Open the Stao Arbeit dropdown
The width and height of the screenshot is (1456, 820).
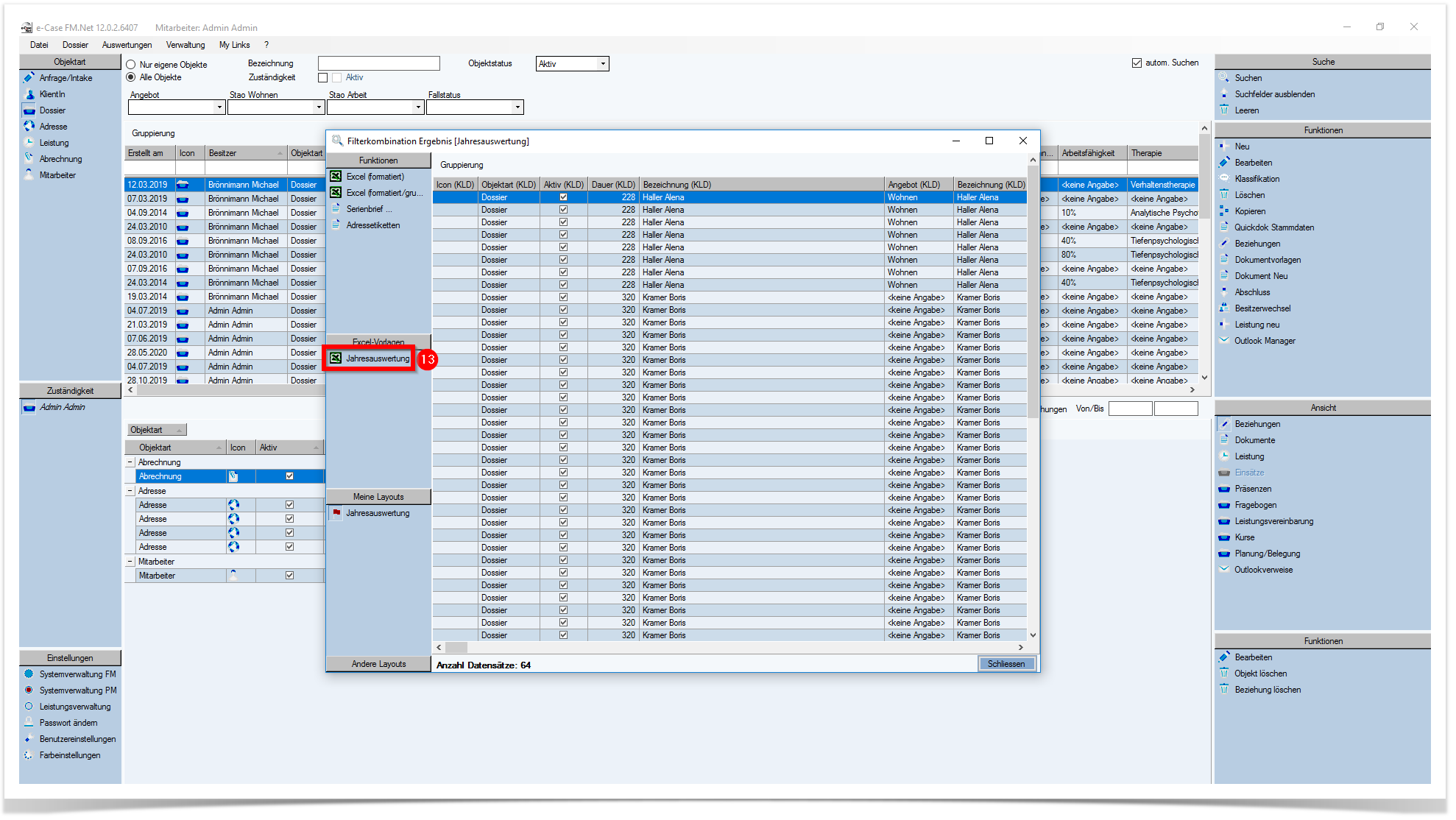click(x=418, y=107)
